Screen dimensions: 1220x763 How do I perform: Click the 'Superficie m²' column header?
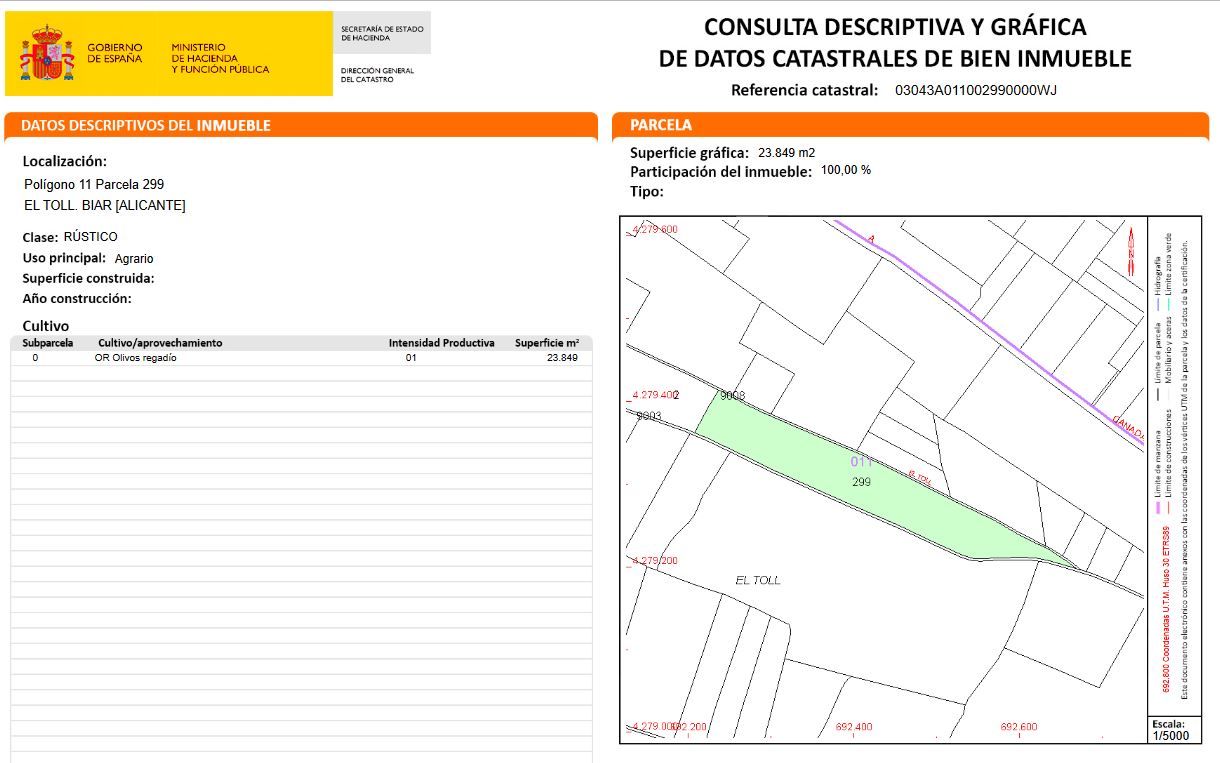pyautogui.click(x=547, y=343)
